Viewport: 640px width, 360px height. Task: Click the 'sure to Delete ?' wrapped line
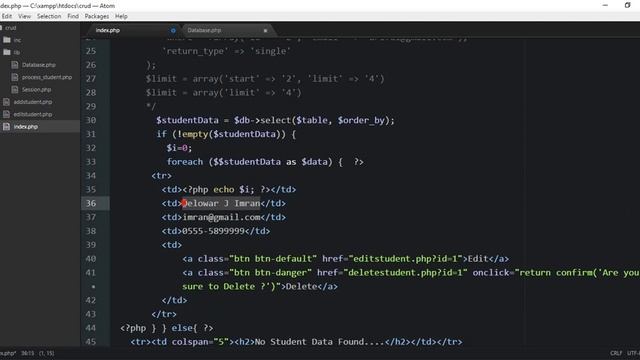260,287
